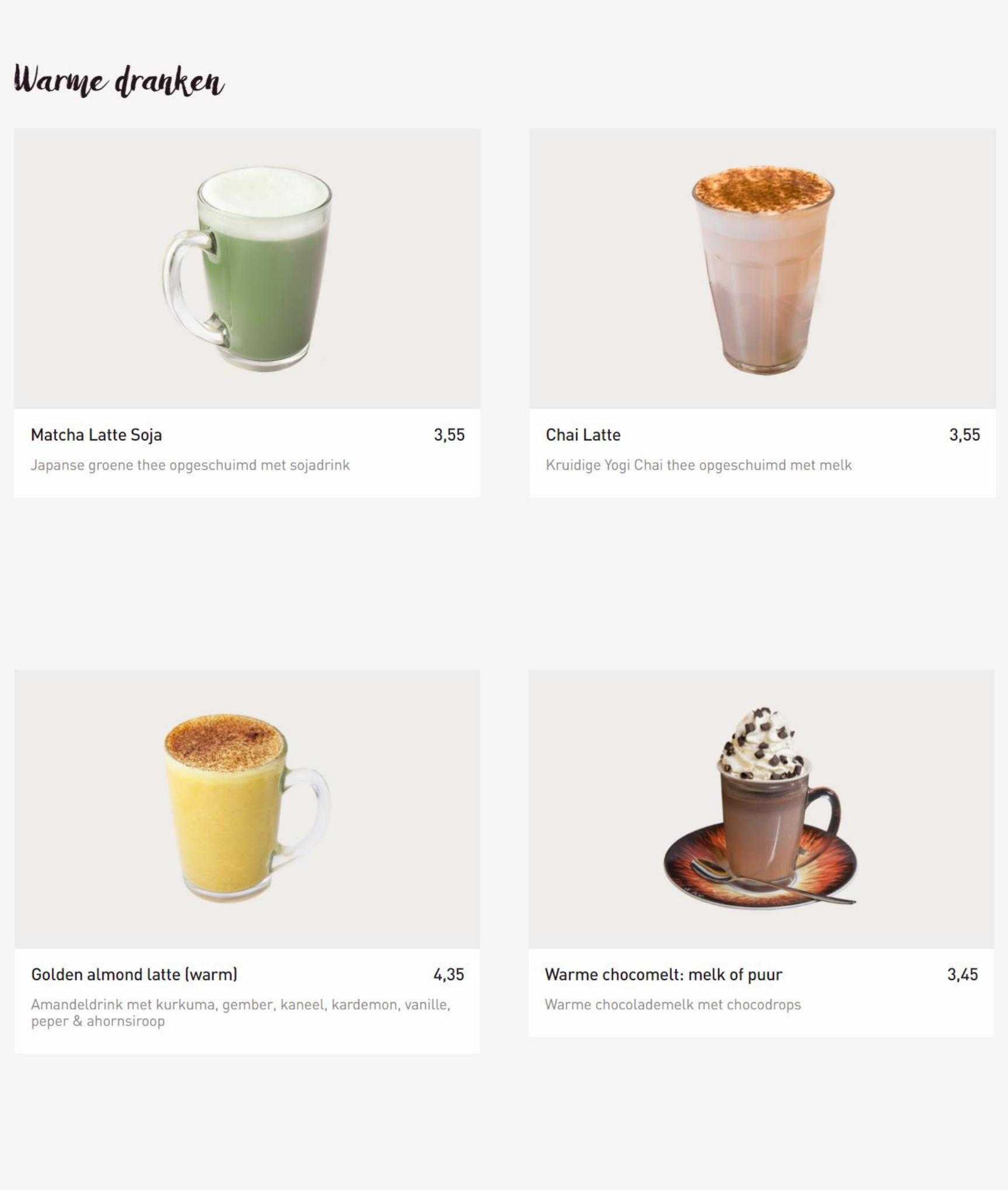Select the Golden almond latte (warm) title
1008x1190 pixels.
134,974
